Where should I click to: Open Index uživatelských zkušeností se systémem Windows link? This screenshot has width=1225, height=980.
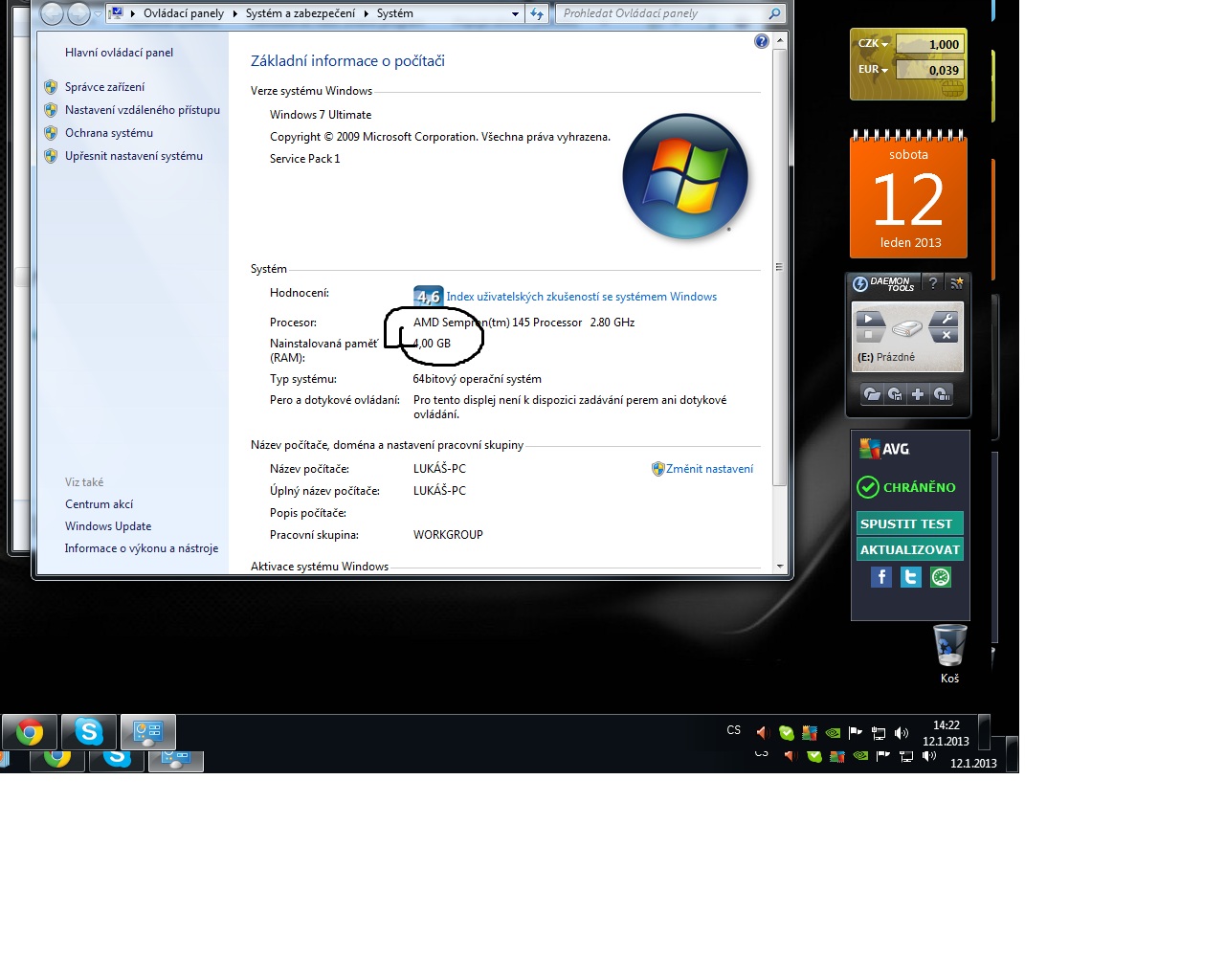coord(581,297)
